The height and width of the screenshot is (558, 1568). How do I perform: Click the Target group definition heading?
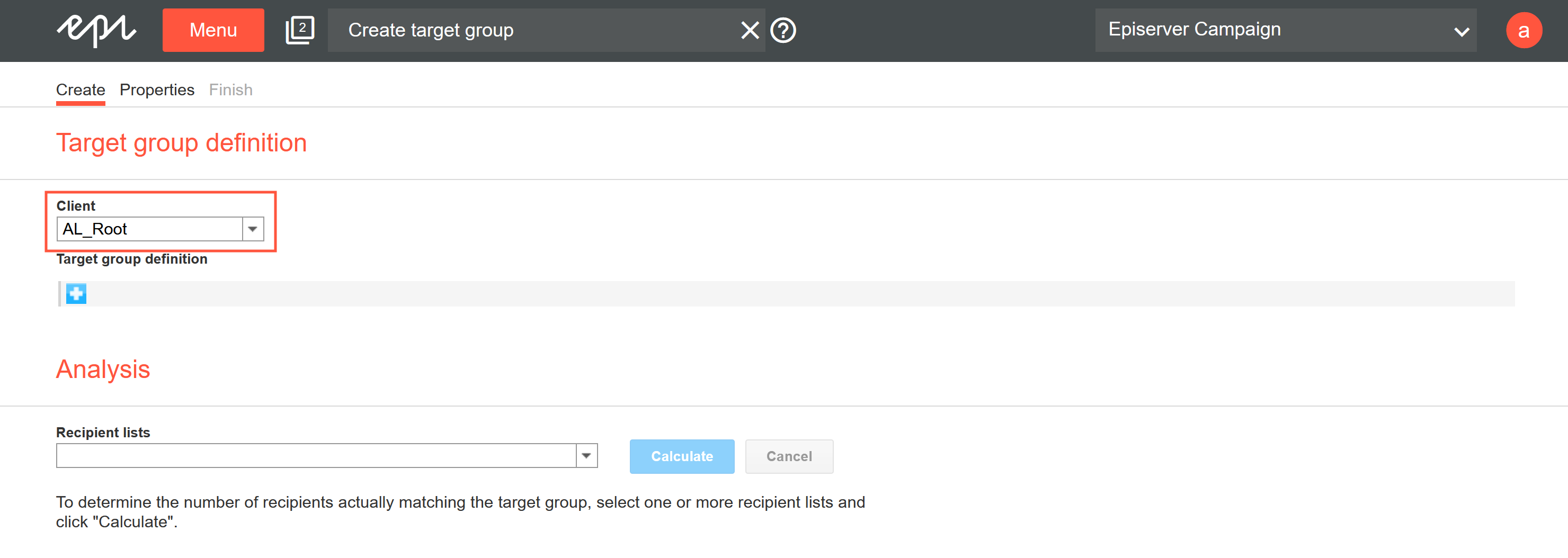pyautogui.click(x=181, y=143)
